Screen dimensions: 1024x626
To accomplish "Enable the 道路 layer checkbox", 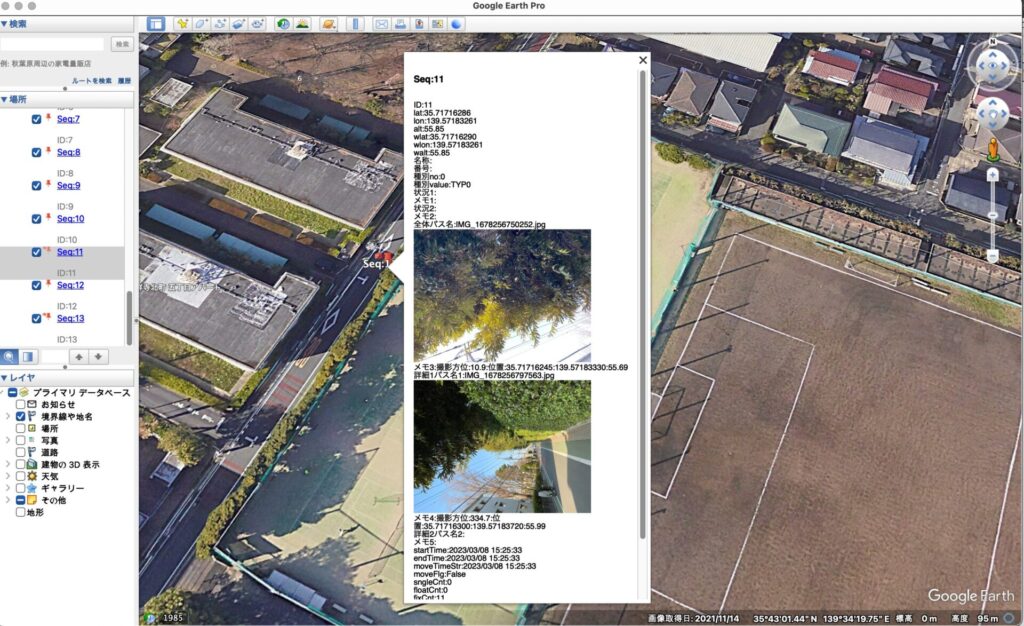I will tap(20, 452).
